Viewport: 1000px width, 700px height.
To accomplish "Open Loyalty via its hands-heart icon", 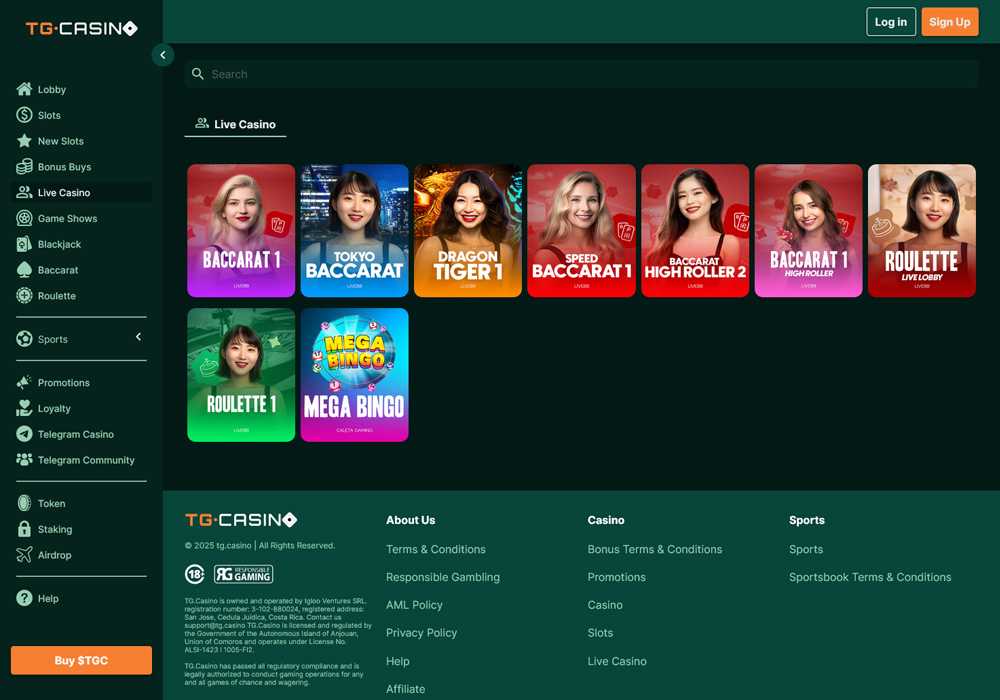I will pyautogui.click(x=22, y=408).
